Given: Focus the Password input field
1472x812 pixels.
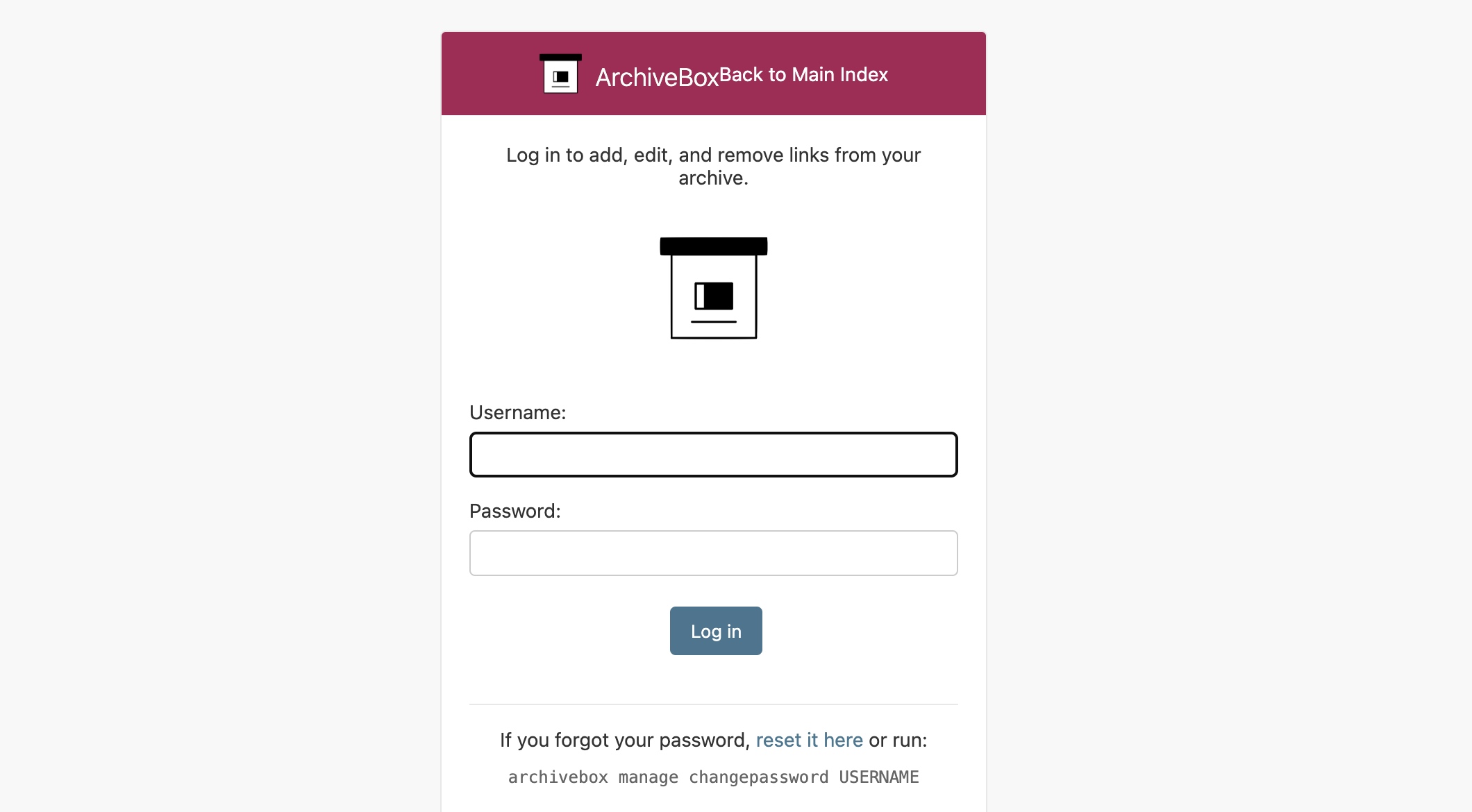Looking at the screenshot, I should (x=714, y=553).
